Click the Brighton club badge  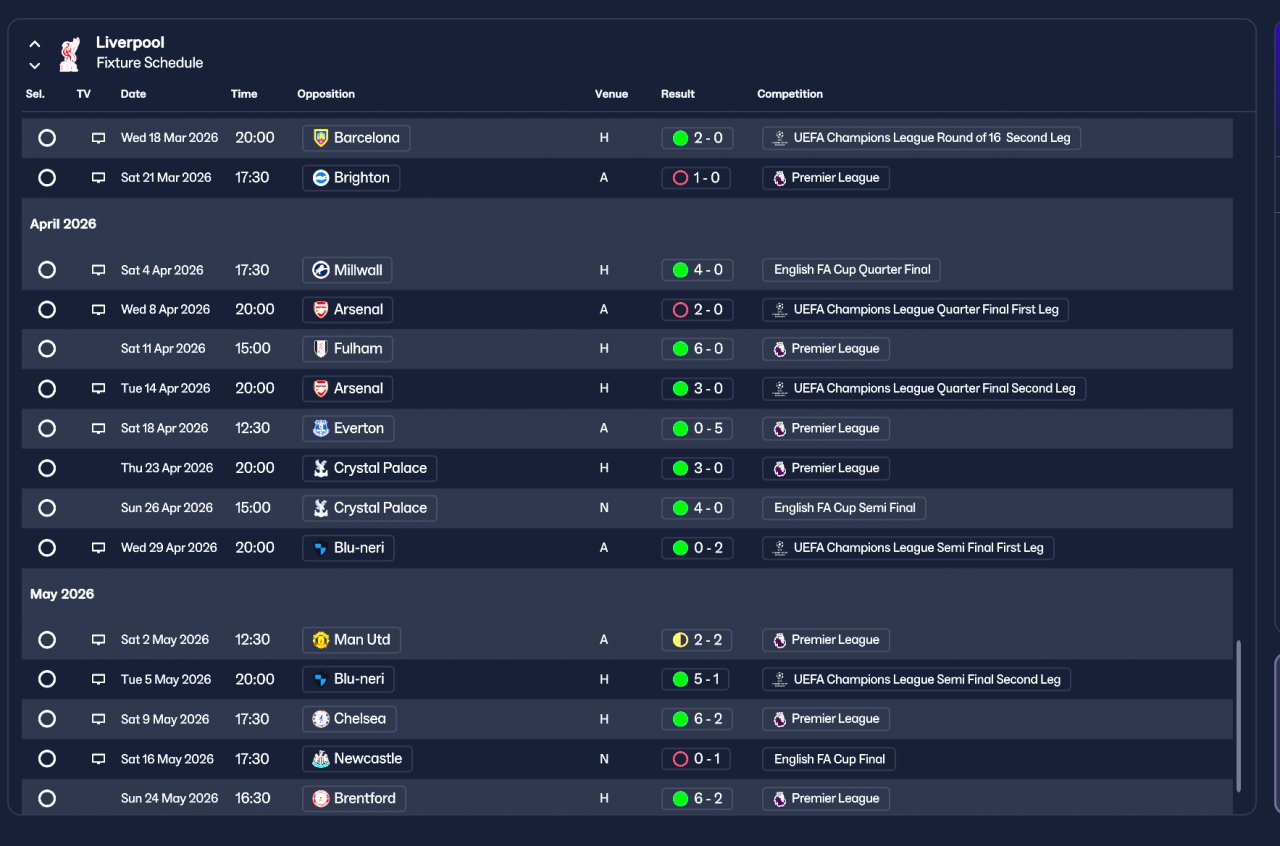(x=320, y=178)
